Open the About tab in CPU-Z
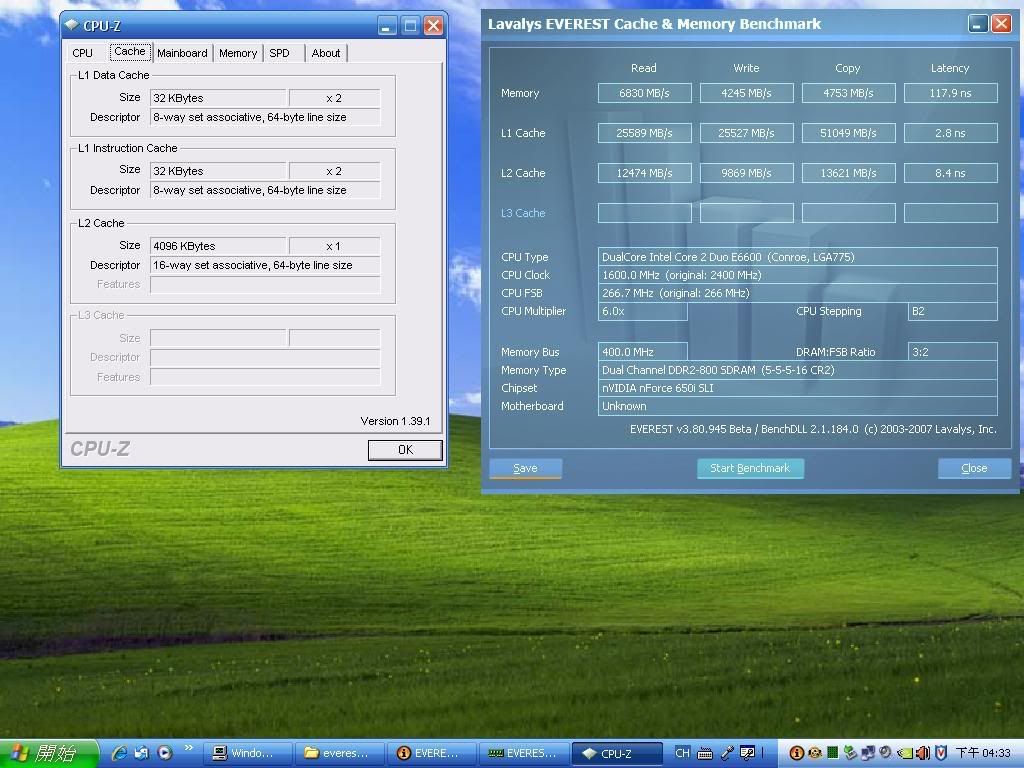The height and width of the screenshot is (768, 1024). [x=326, y=53]
